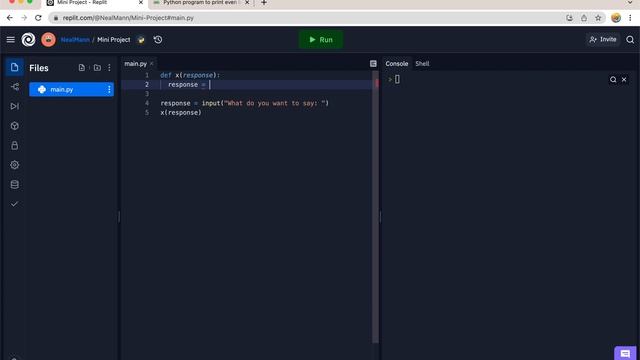Open the Settings gear icon
640x360 pixels.
(x=15, y=165)
